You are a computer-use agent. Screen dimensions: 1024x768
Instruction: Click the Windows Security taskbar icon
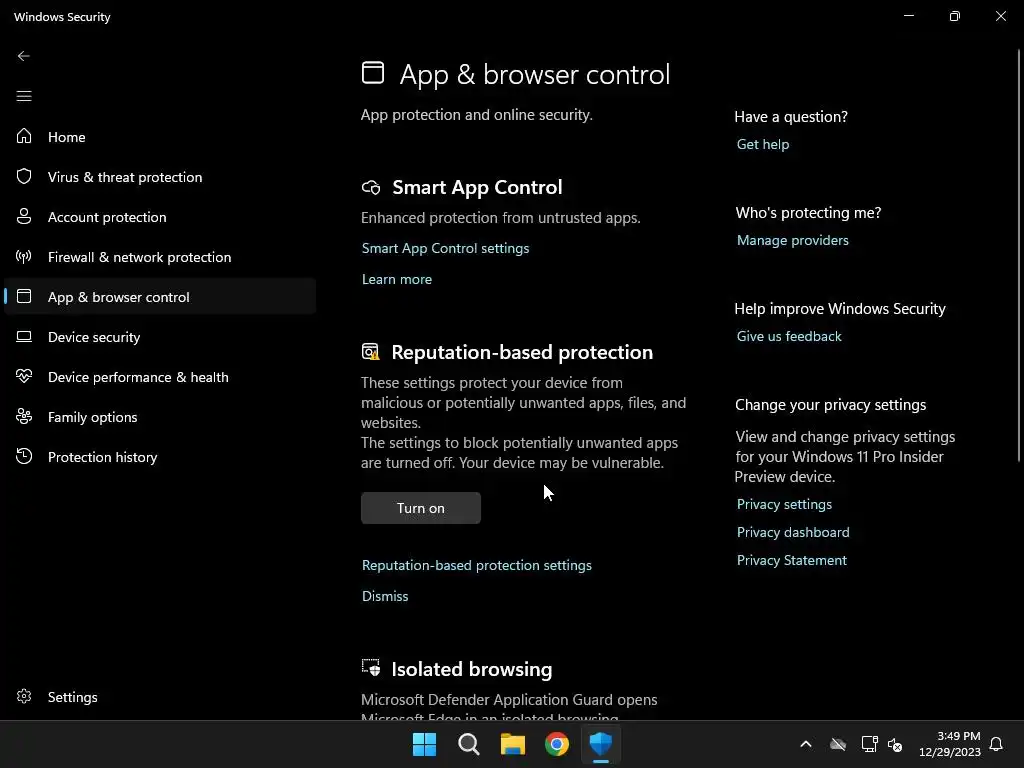tap(601, 744)
